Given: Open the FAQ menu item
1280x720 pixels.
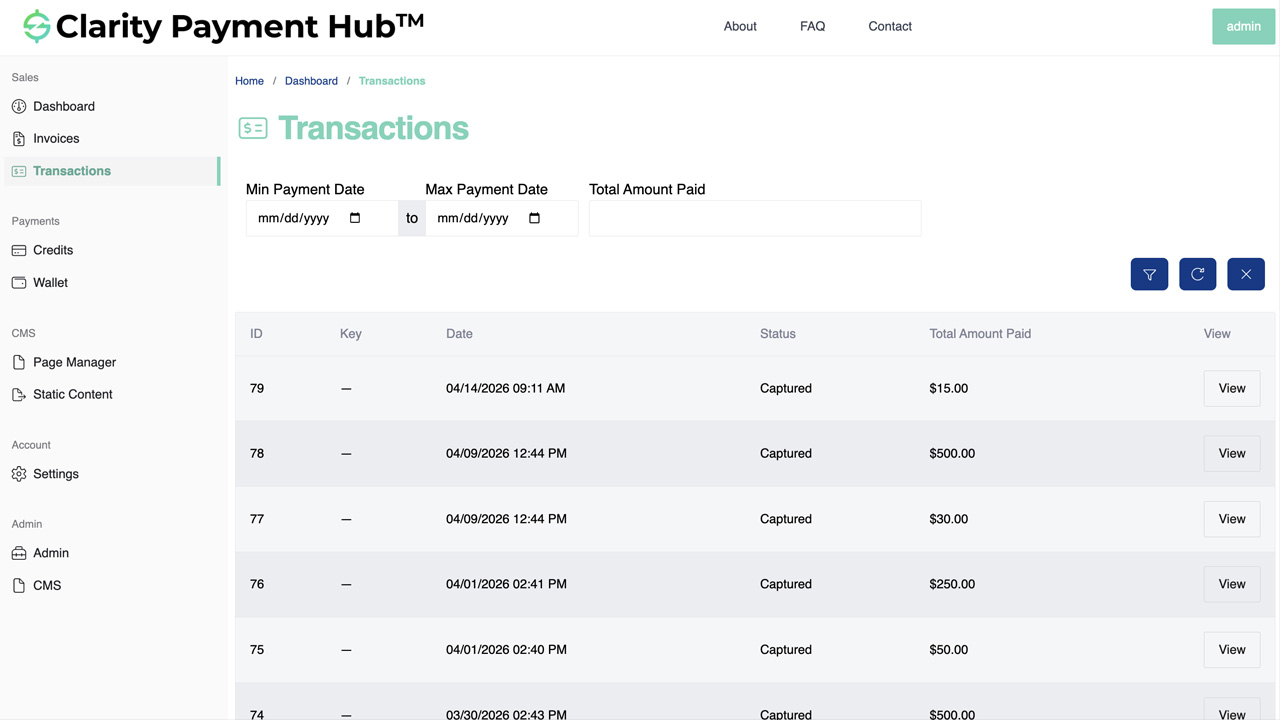Looking at the screenshot, I should click(x=812, y=26).
